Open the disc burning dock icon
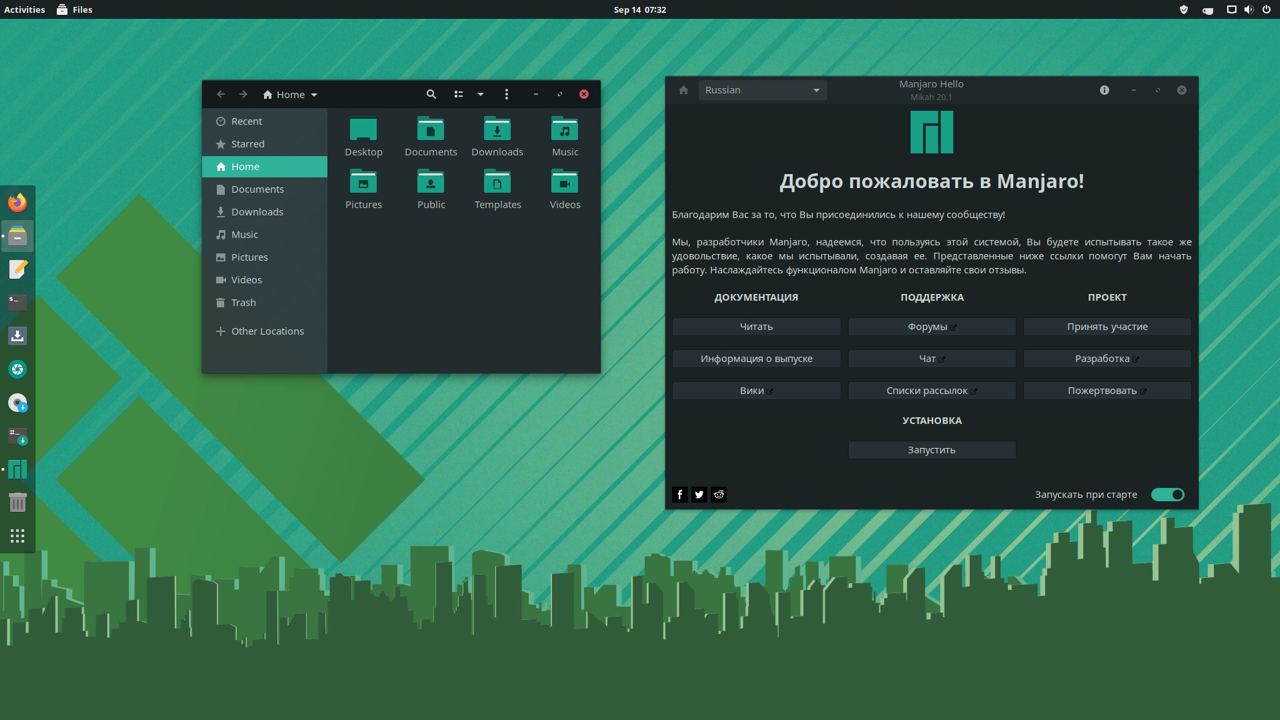This screenshot has width=1280, height=720. click(x=17, y=403)
